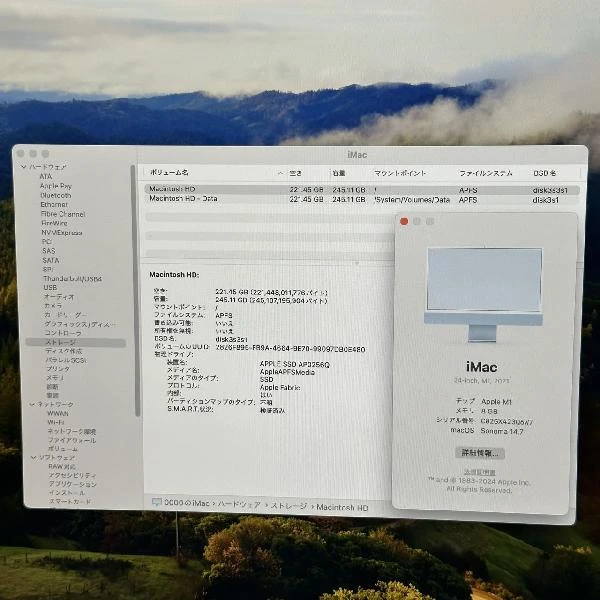Select プリンタ in the sidebar
The image size is (600, 600).
(x=58, y=369)
